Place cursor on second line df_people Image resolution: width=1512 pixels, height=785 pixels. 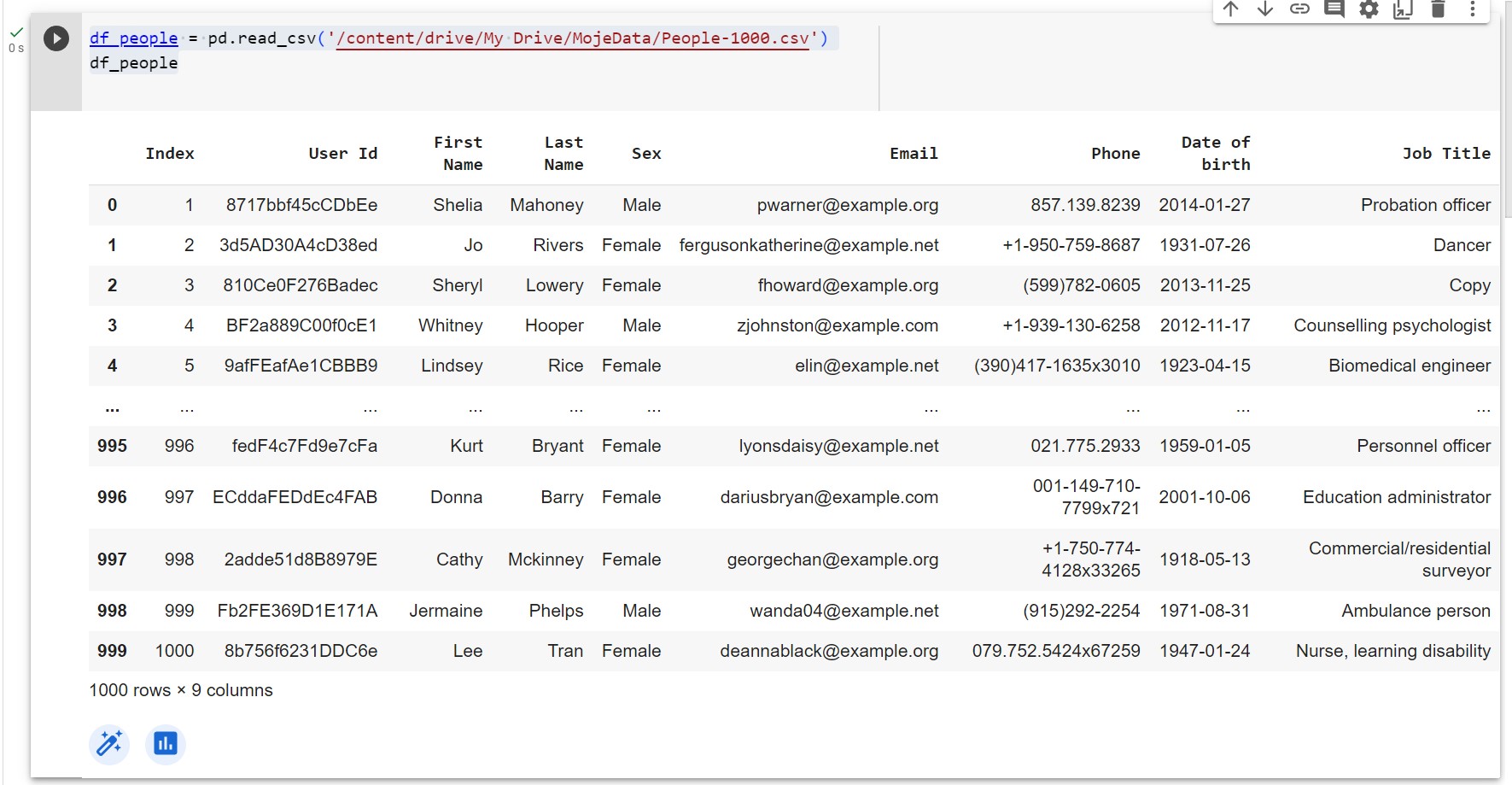coord(134,63)
